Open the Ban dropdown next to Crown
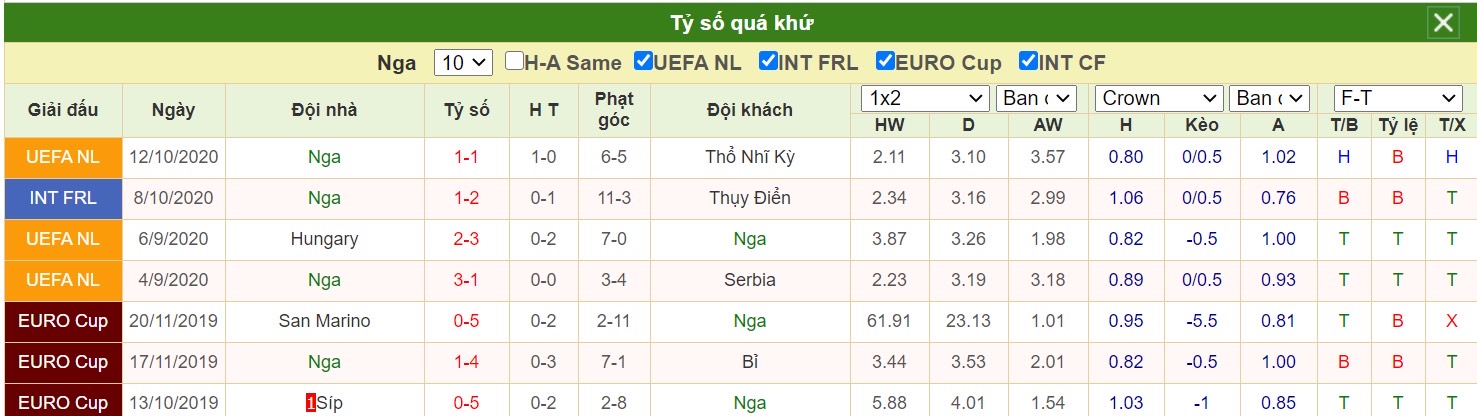The height and width of the screenshot is (416, 1477). (x=1269, y=99)
